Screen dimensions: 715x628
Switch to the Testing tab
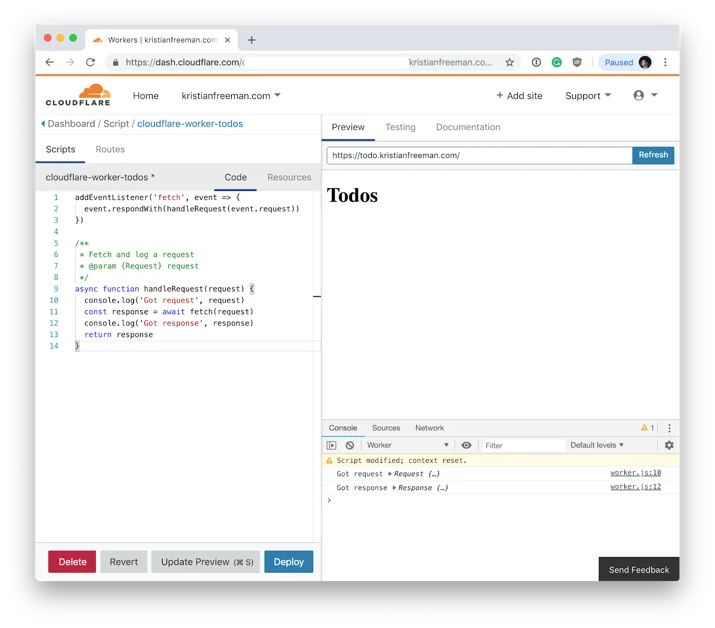click(400, 127)
